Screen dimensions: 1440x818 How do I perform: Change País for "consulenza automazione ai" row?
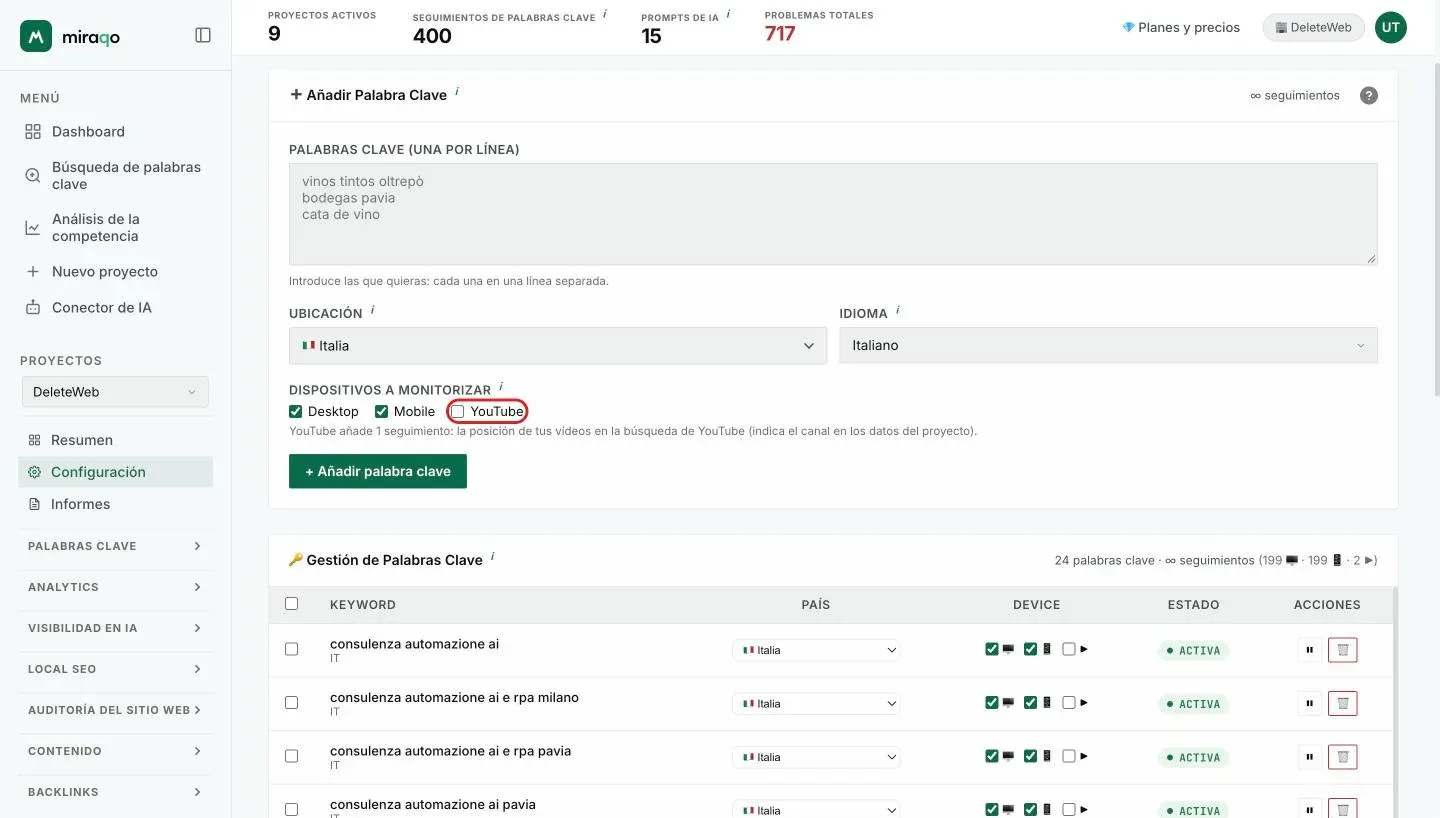[x=816, y=650]
